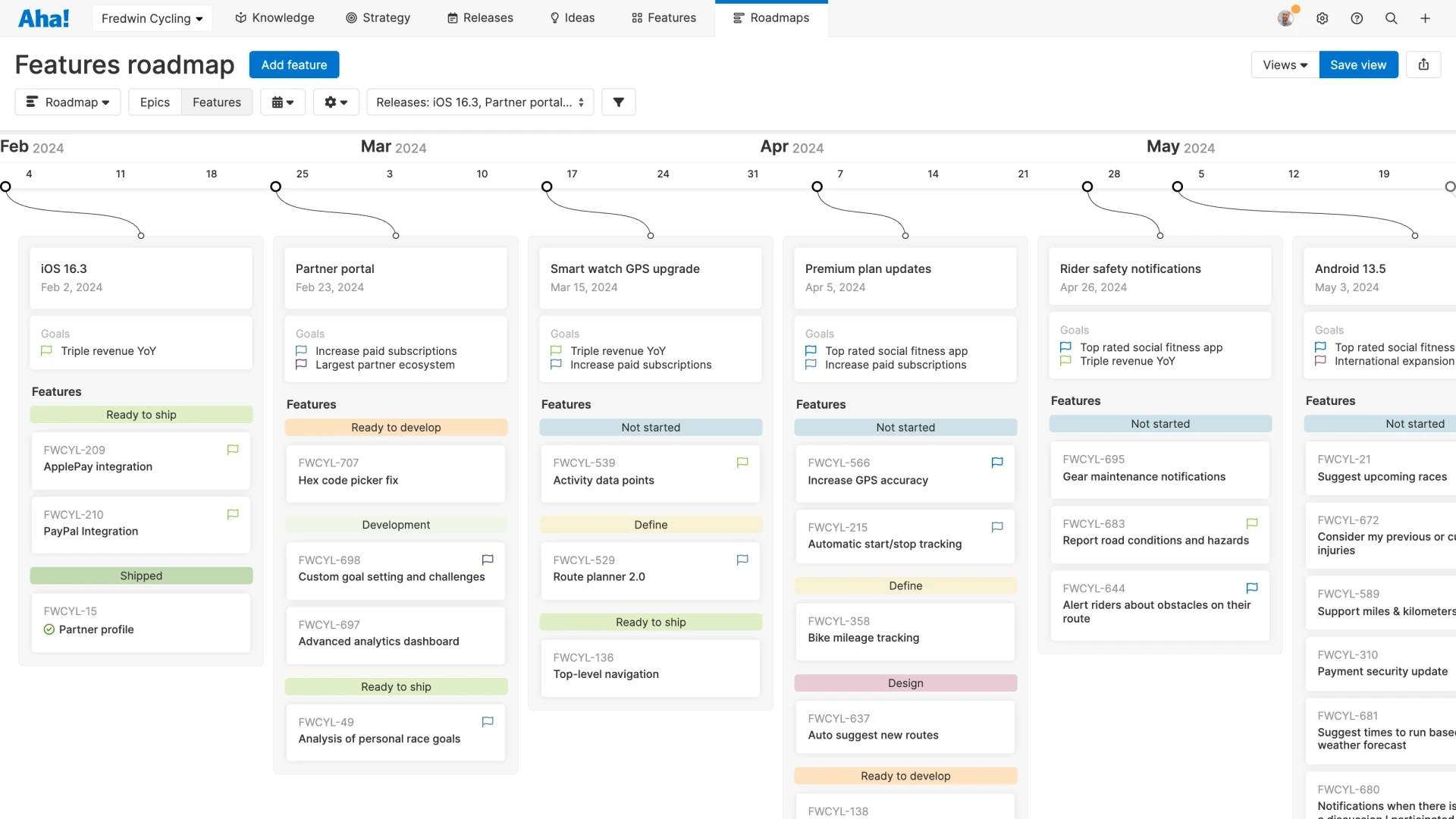Viewport: 1456px width, 819px height.
Task: Click the green checkmark on Partner profile
Action: click(x=48, y=629)
